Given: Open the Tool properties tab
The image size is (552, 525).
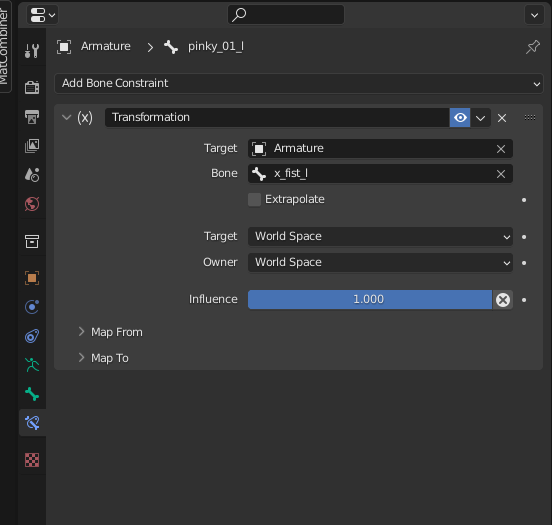Looking at the screenshot, I should click(x=32, y=51).
